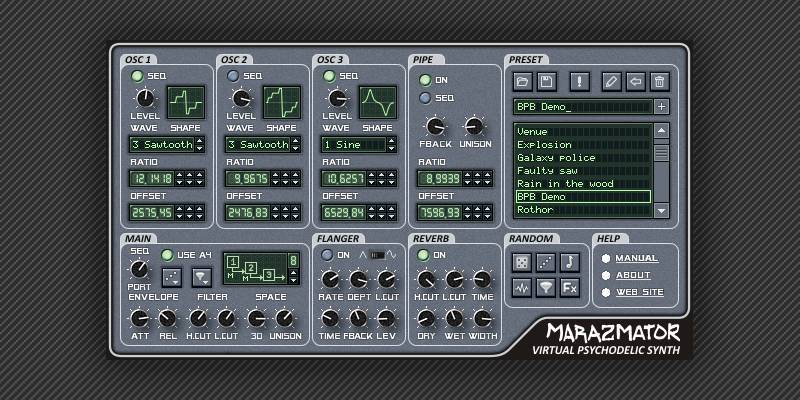Select the Explosion preset
The width and height of the screenshot is (800, 400).
(x=582, y=145)
